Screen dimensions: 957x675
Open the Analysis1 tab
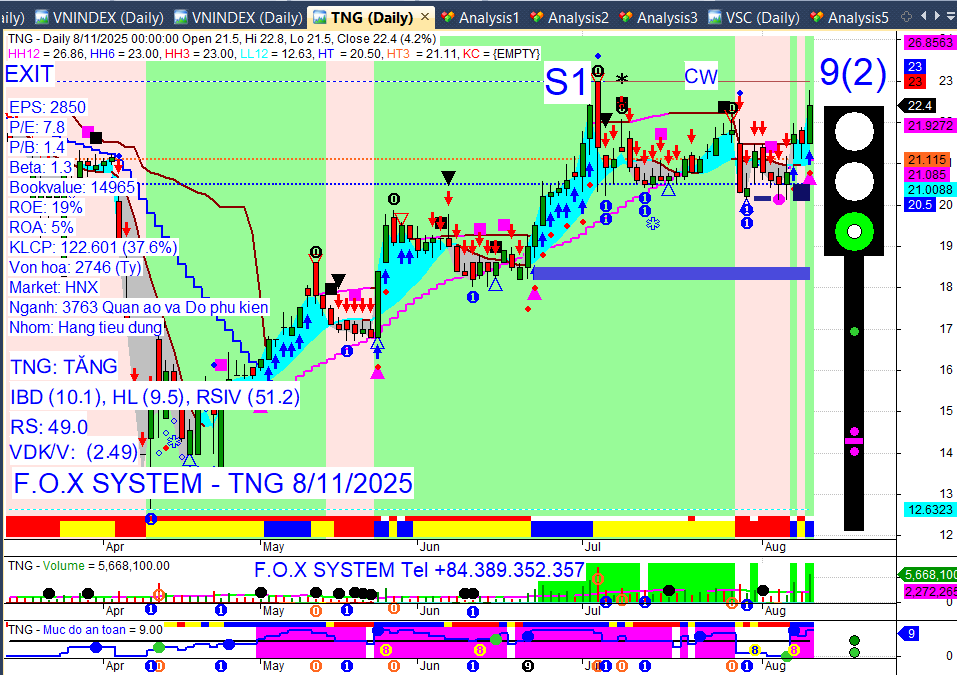481,18
